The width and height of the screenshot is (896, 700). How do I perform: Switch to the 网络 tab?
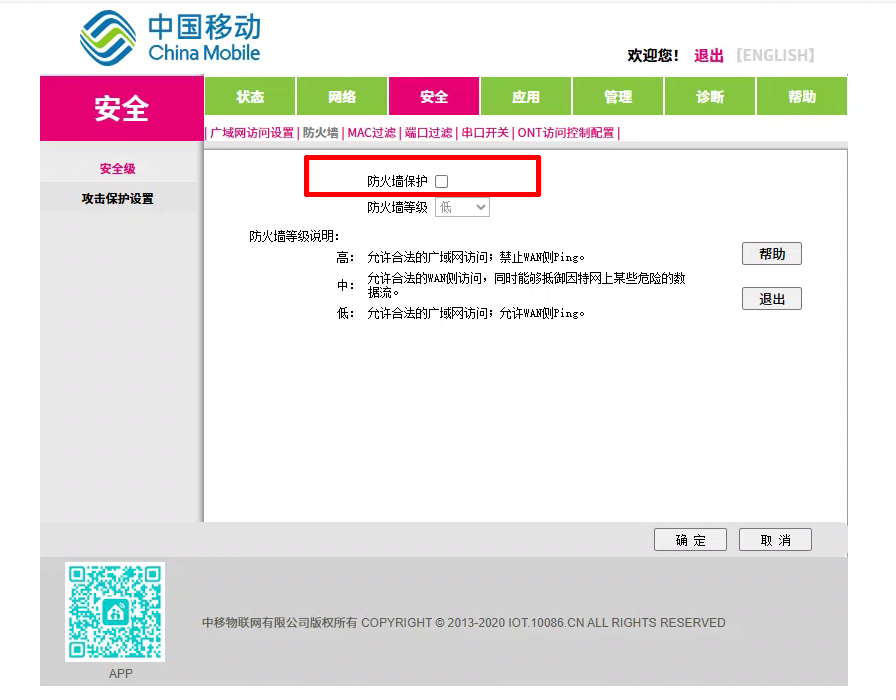(342, 97)
